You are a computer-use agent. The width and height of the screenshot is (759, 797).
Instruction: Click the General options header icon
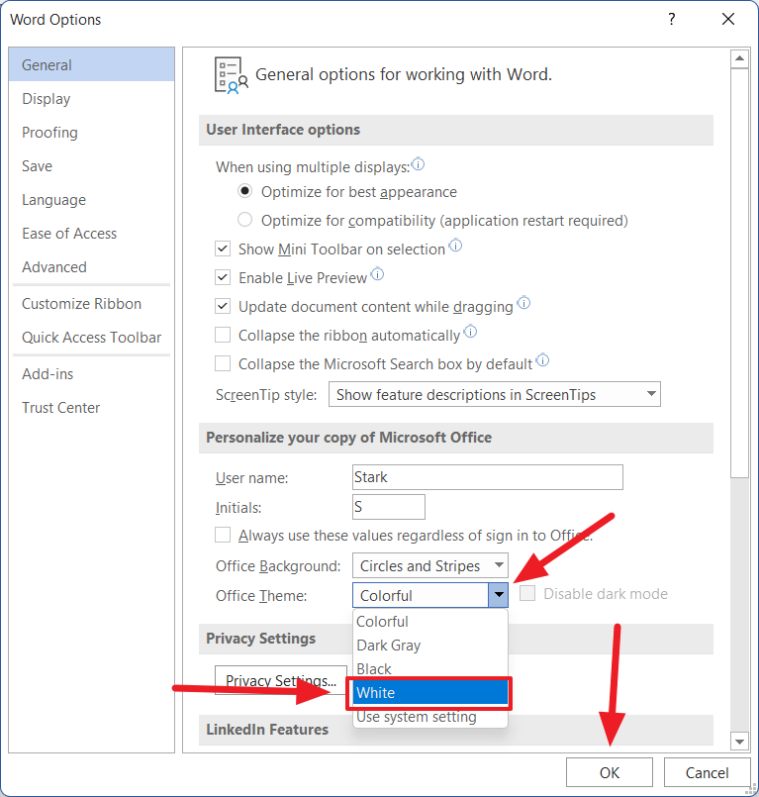(x=231, y=75)
